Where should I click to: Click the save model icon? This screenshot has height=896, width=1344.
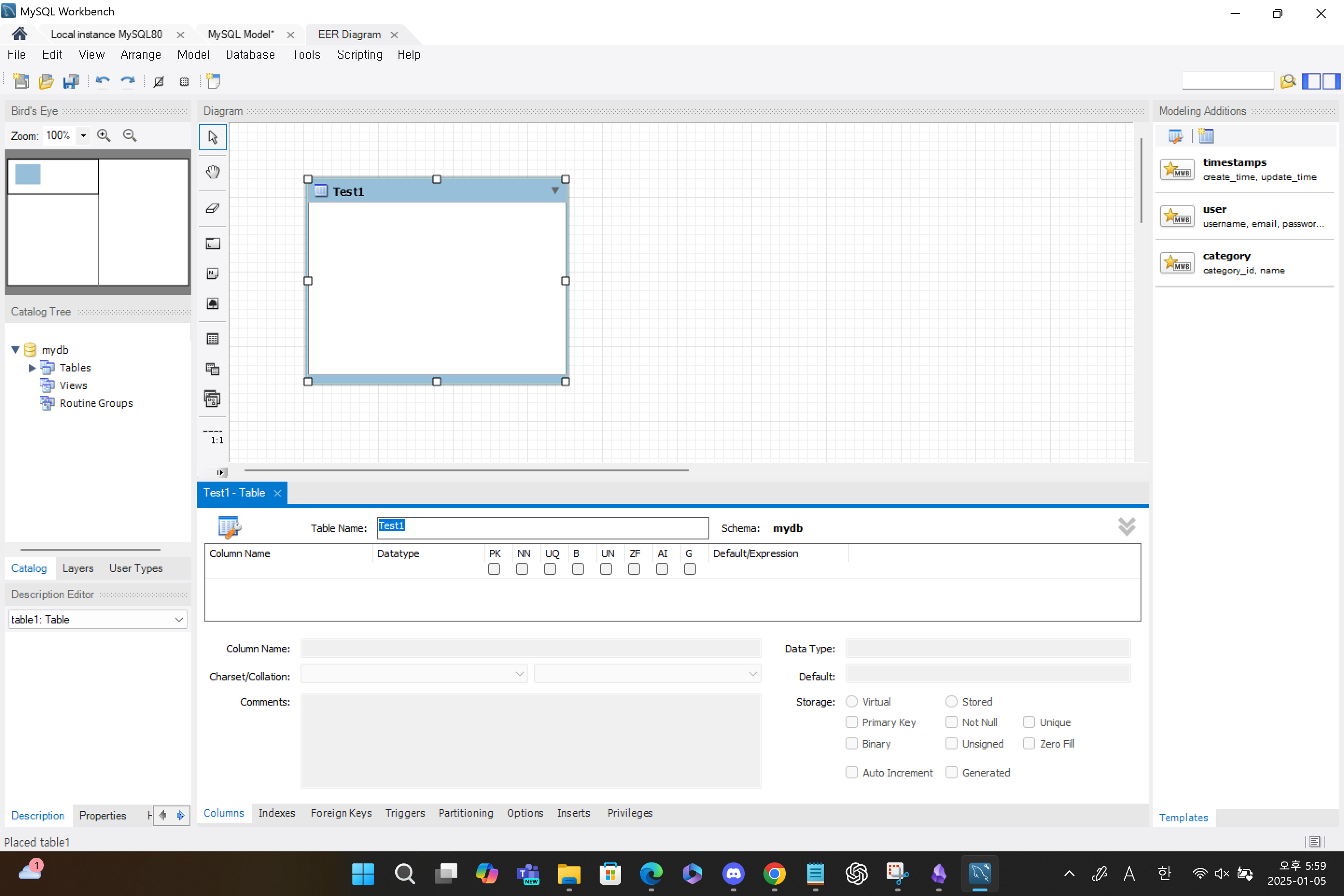71,81
